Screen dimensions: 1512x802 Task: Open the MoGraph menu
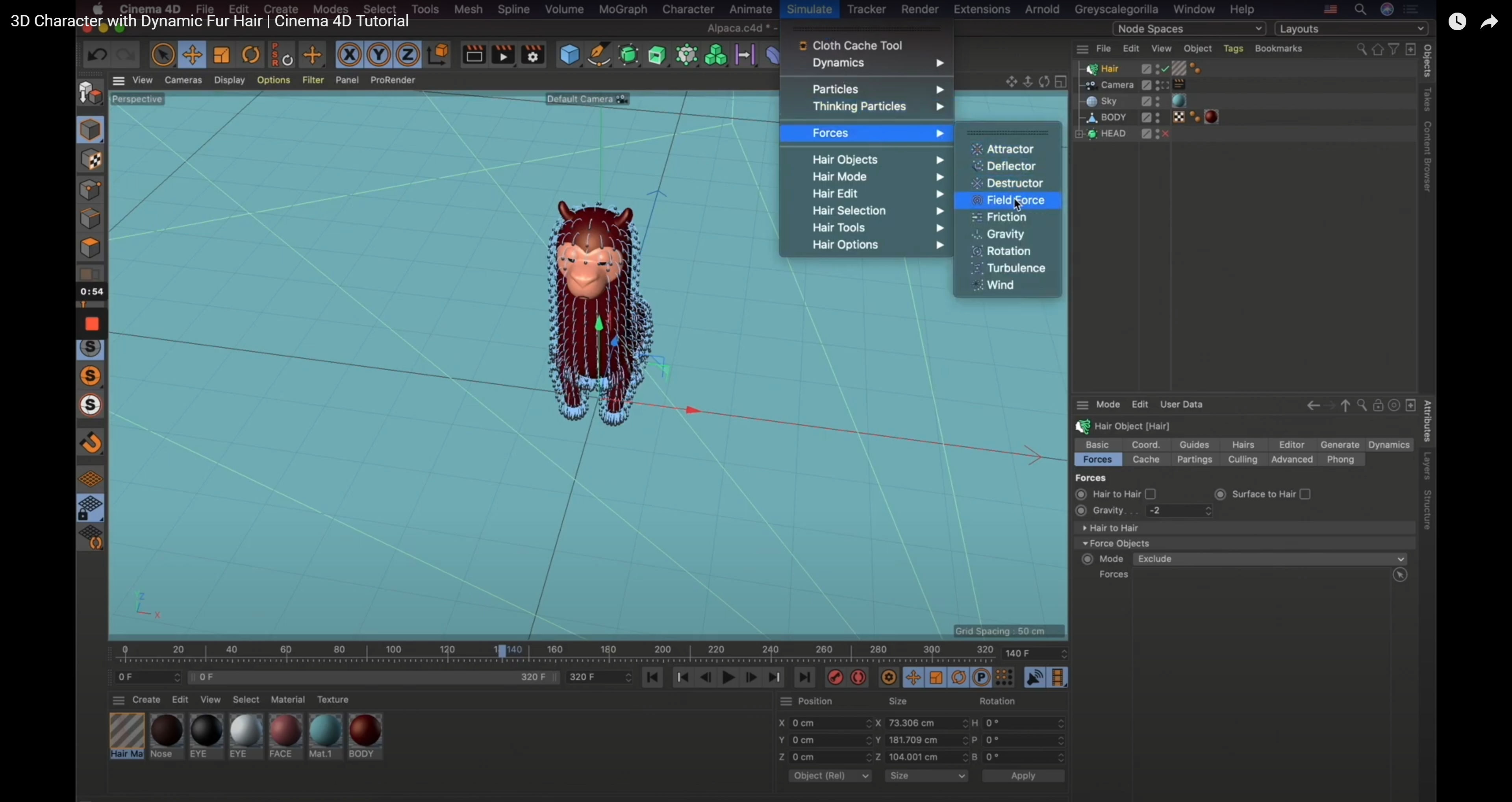click(623, 9)
